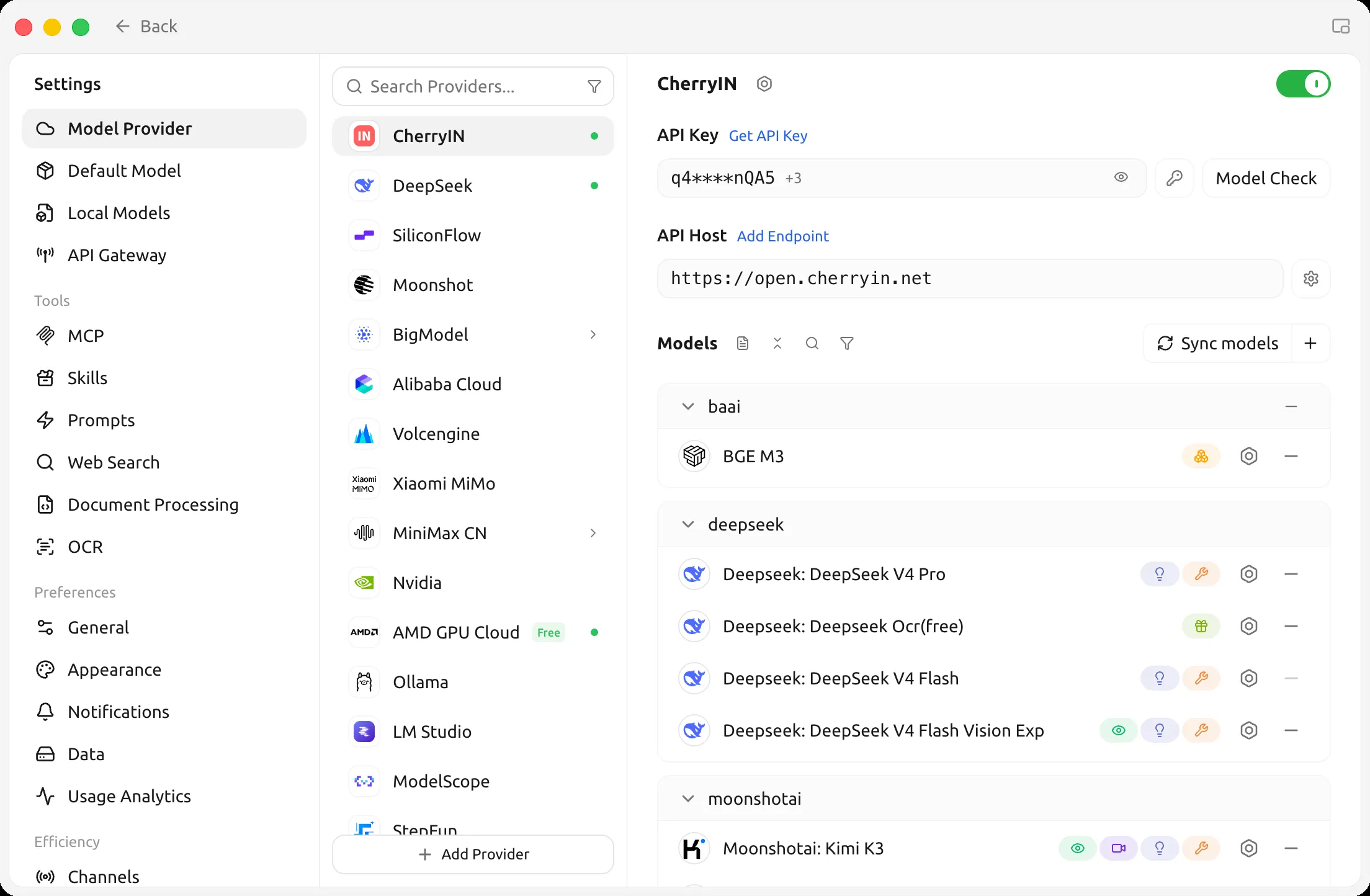The image size is (1370, 896).
Task: Remove DeepSeek V4 Flash Vision Exp model
Action: (1291, 730)
